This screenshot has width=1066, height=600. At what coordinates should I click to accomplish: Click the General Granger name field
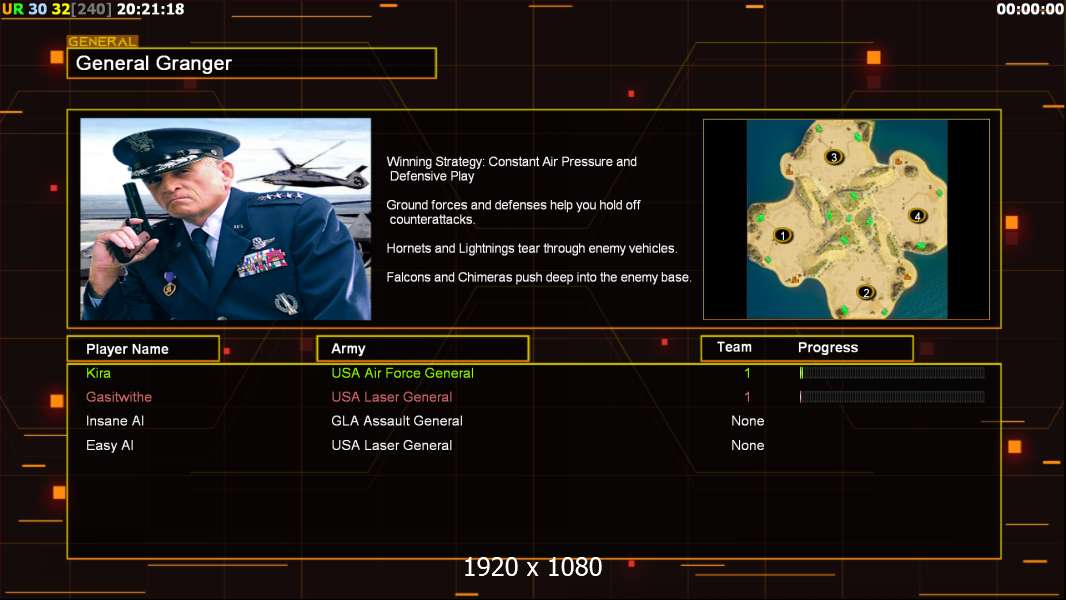252,63
